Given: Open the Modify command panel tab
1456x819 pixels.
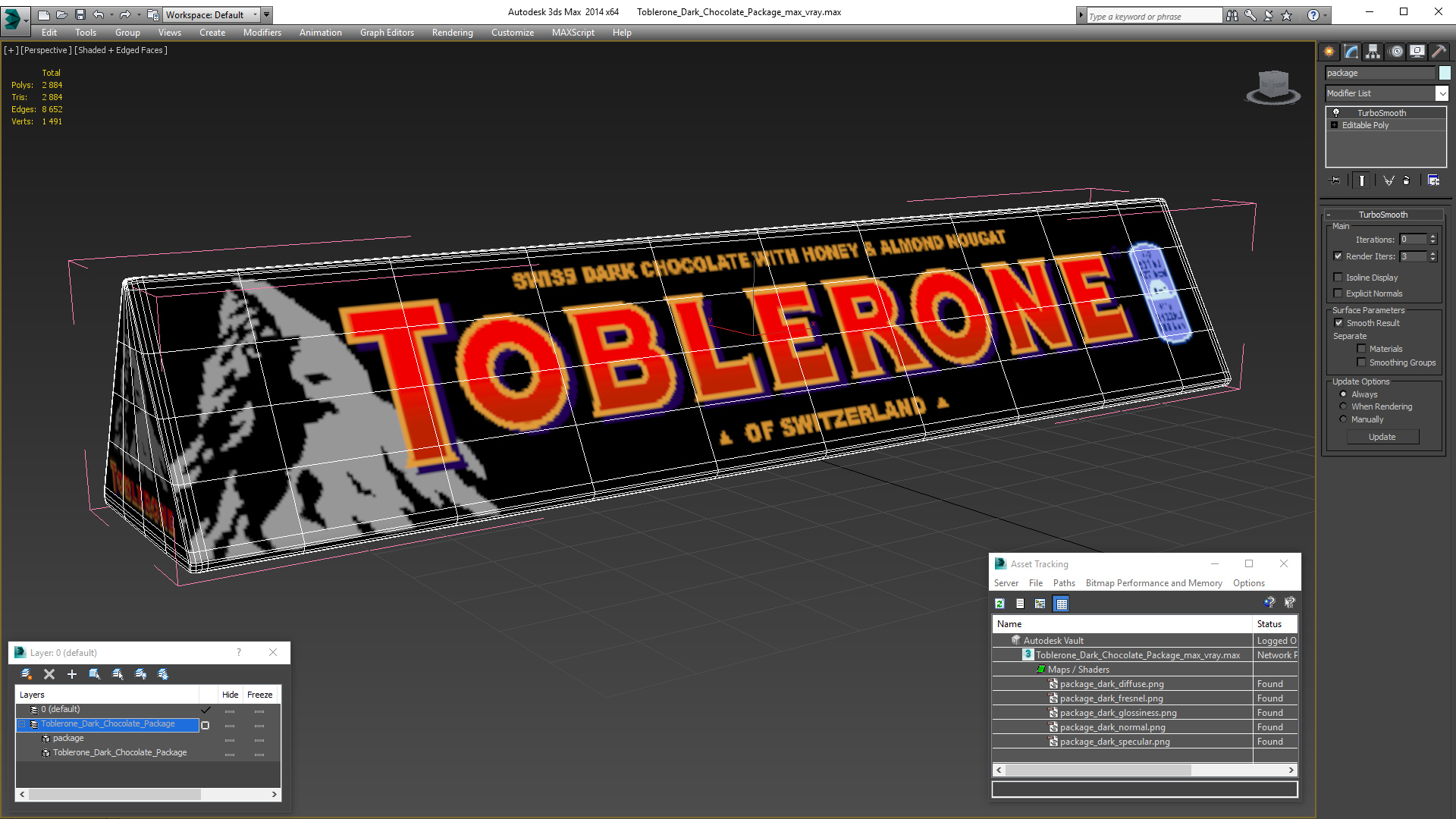Looking at the screenshot, I should [x=1351, y=52].
